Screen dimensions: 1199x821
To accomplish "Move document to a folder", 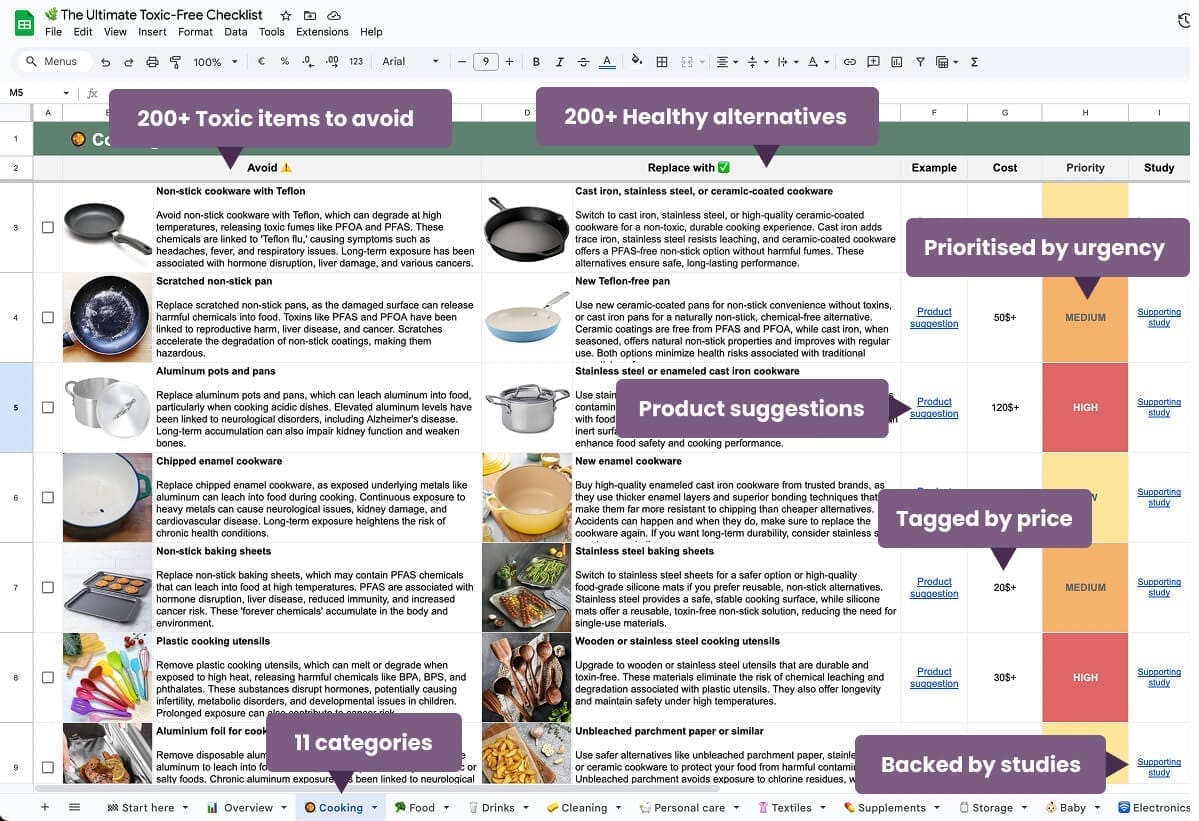I will pos(310,15).
